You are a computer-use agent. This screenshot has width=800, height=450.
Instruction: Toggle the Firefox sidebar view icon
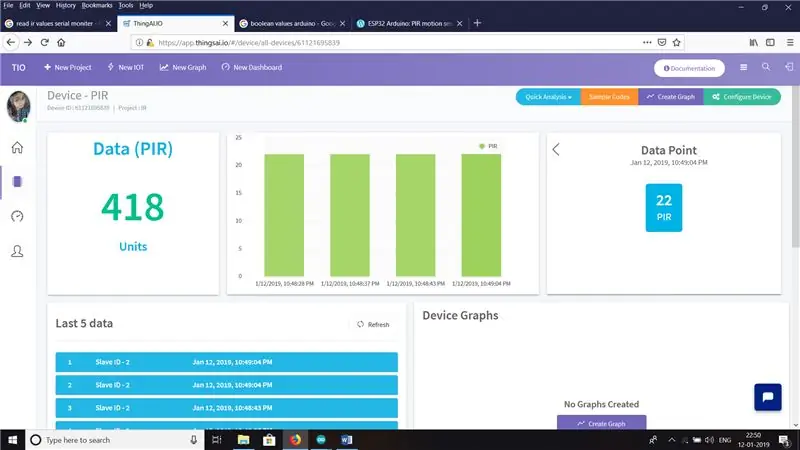[x=770, y=42]
